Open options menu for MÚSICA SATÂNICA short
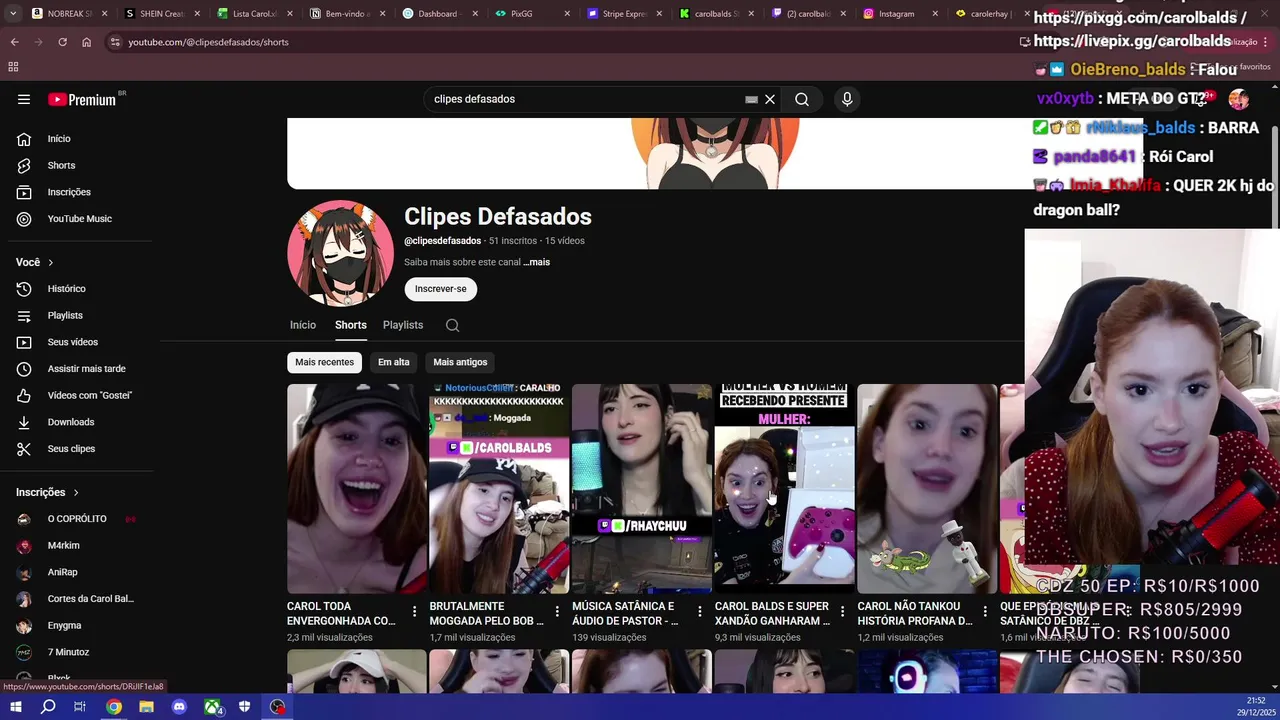Viewport: 1280px width, 720px height. (x=699, y=611)
